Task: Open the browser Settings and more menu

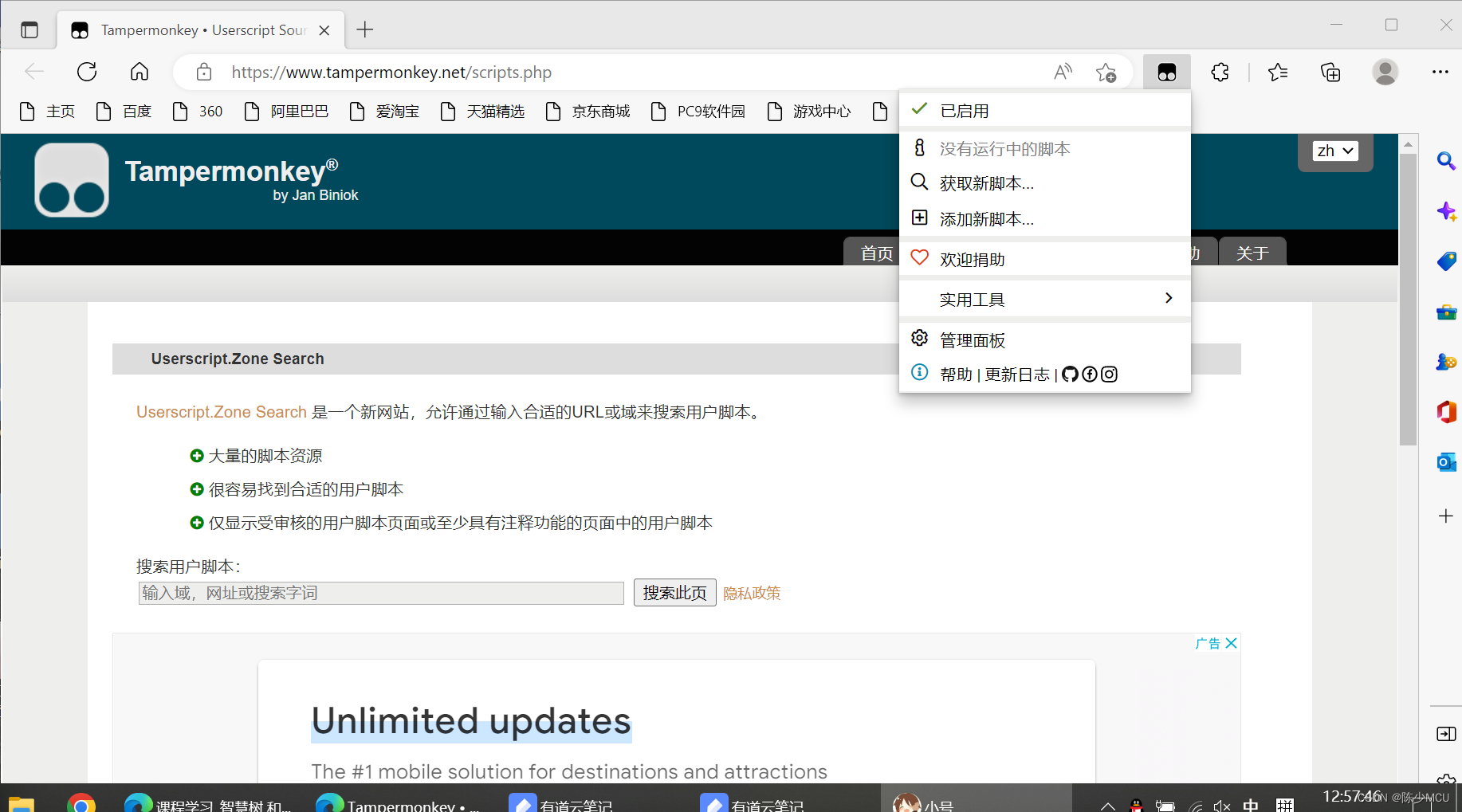Action: tap(1440, 73)
